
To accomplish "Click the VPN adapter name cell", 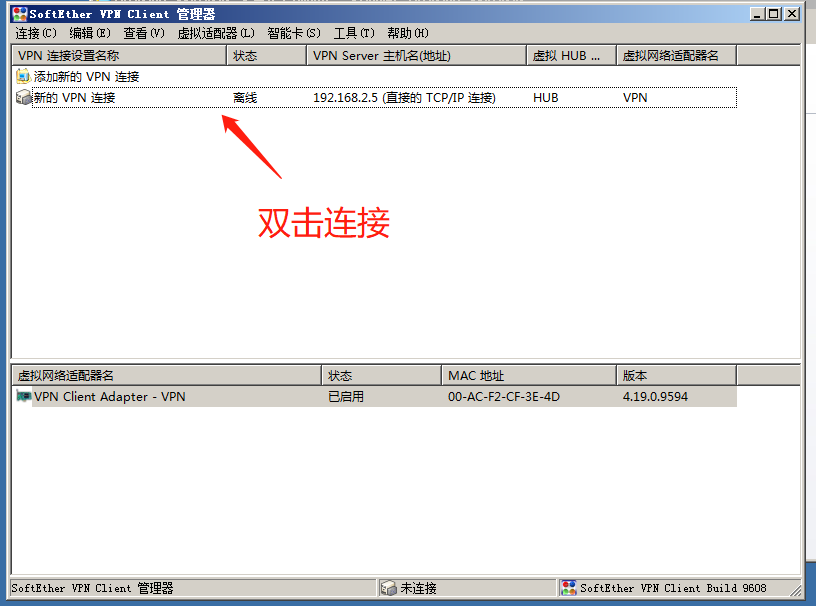I will 635,98.
